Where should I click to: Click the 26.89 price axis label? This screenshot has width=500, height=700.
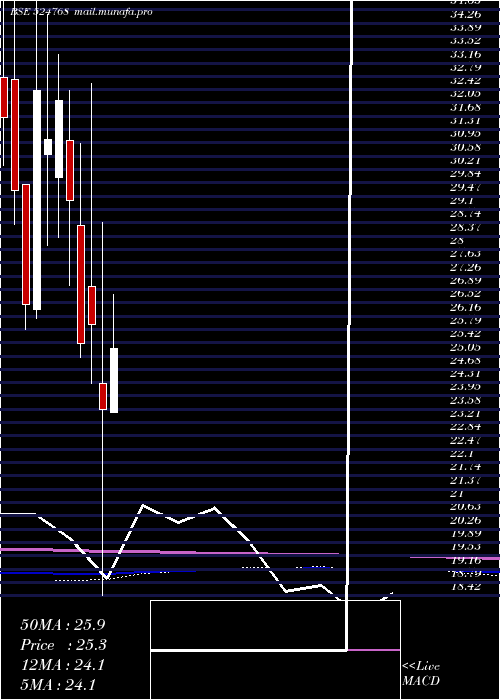pos(466,280)
